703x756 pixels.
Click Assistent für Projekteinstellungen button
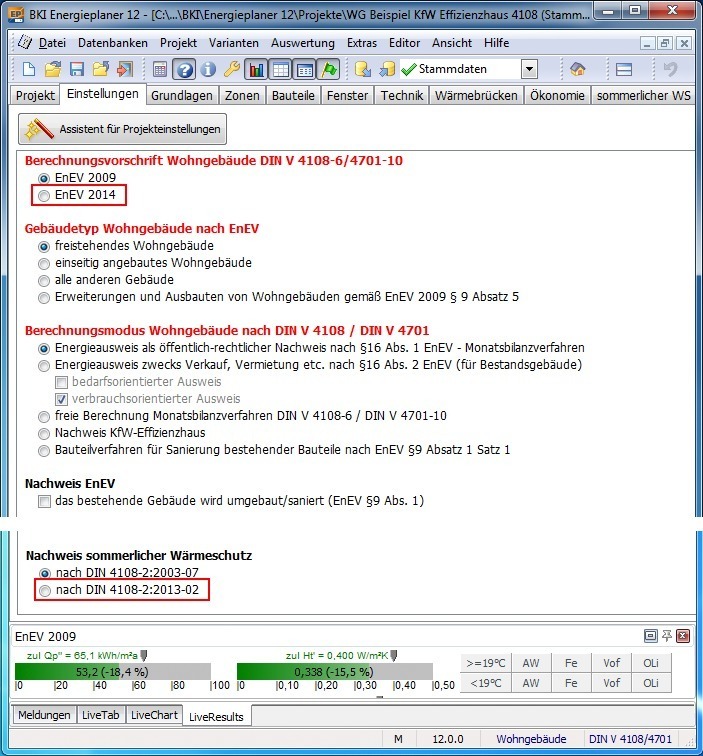pos(122,129)
